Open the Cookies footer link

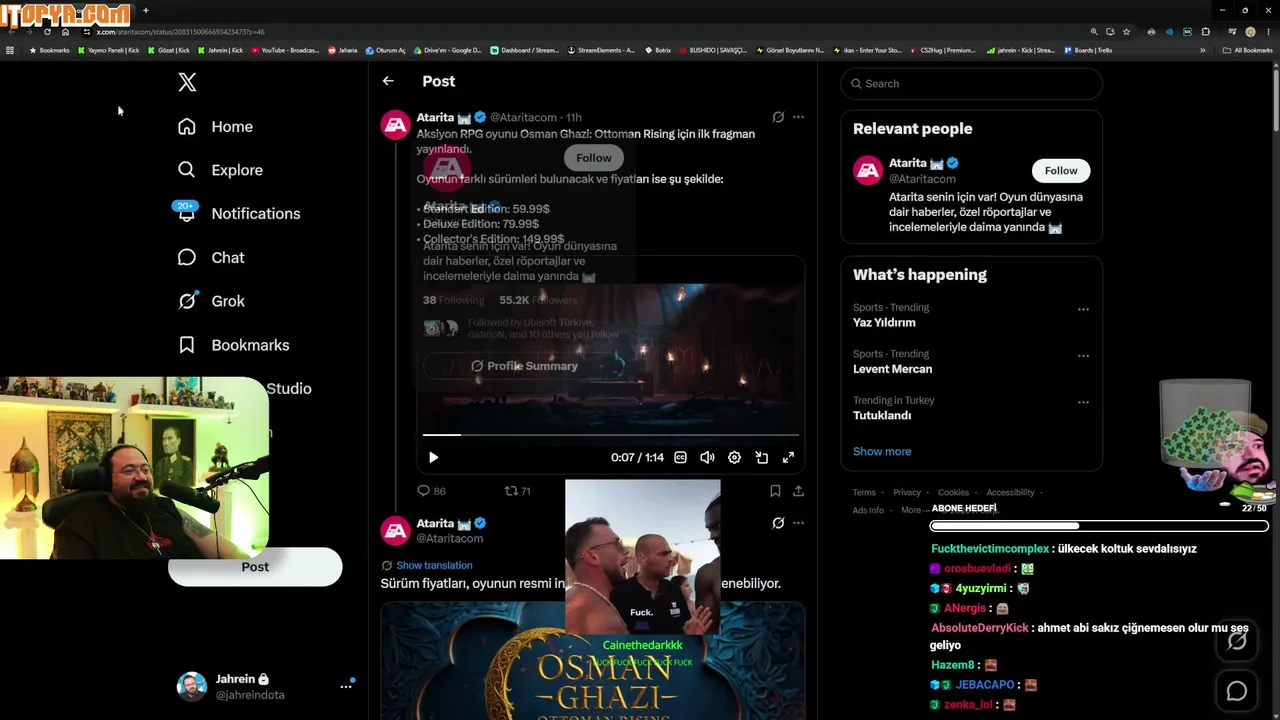click(953, 492)
